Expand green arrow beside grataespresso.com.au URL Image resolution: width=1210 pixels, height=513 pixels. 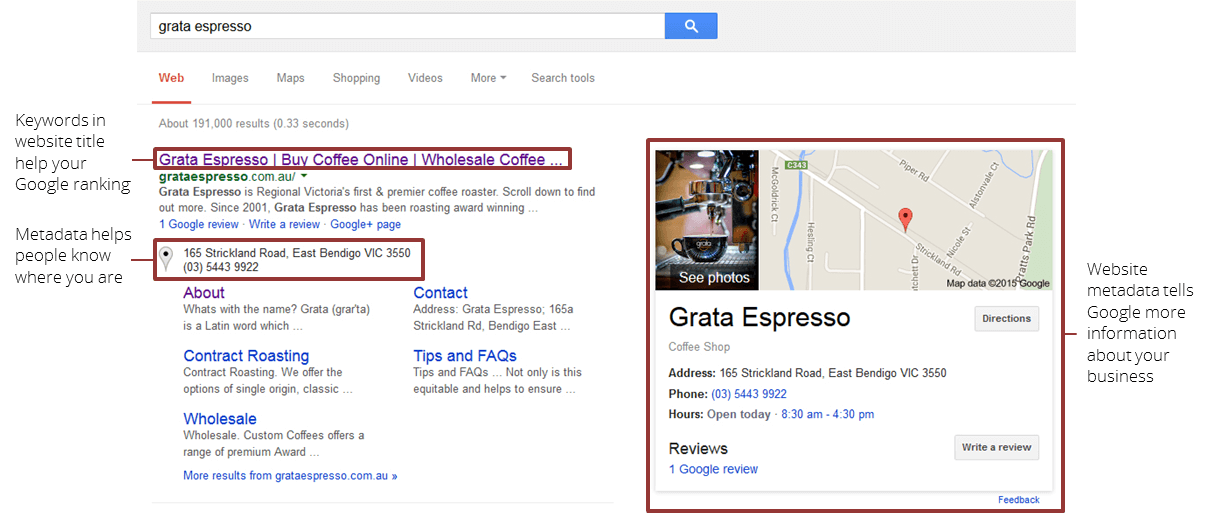tap(304, 176)
